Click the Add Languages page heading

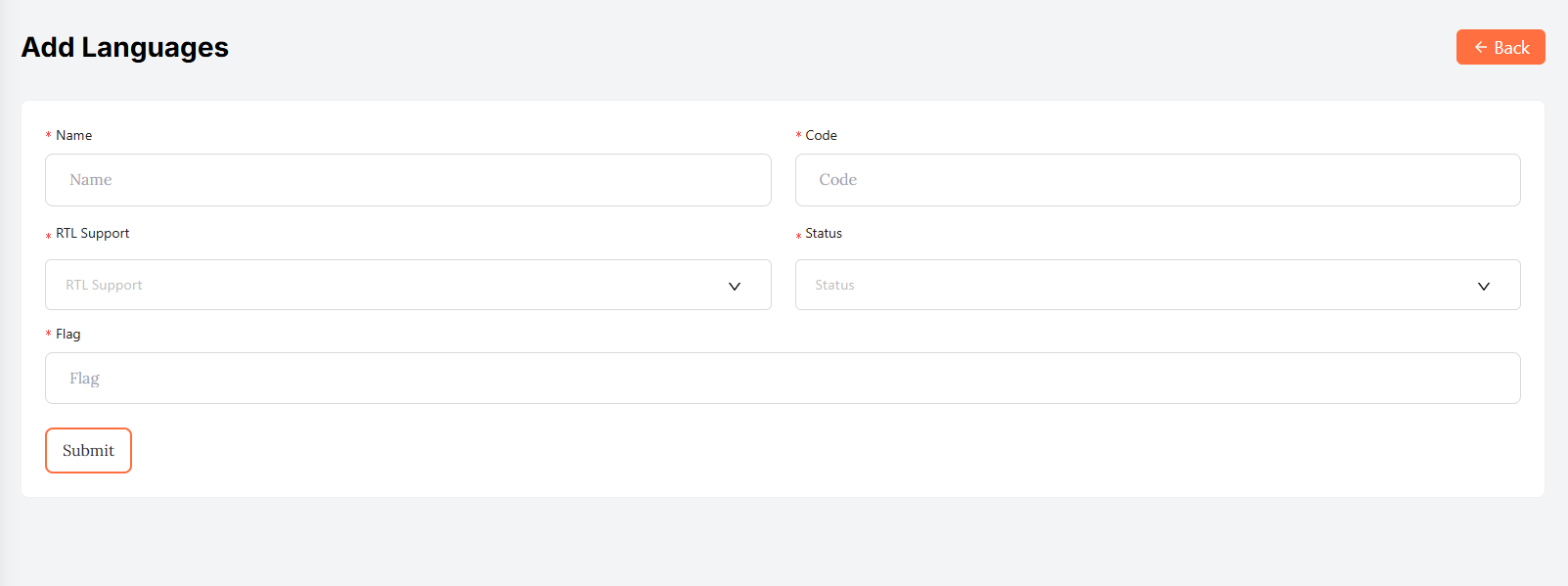click(x=125, y=47)
